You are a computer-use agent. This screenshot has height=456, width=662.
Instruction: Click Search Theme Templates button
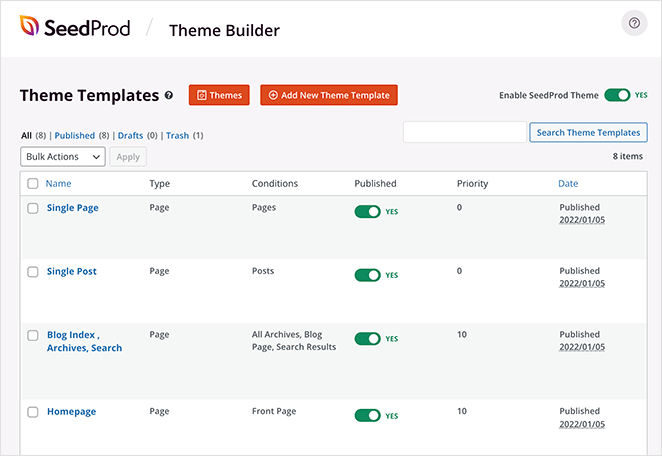tap(588, 132)
